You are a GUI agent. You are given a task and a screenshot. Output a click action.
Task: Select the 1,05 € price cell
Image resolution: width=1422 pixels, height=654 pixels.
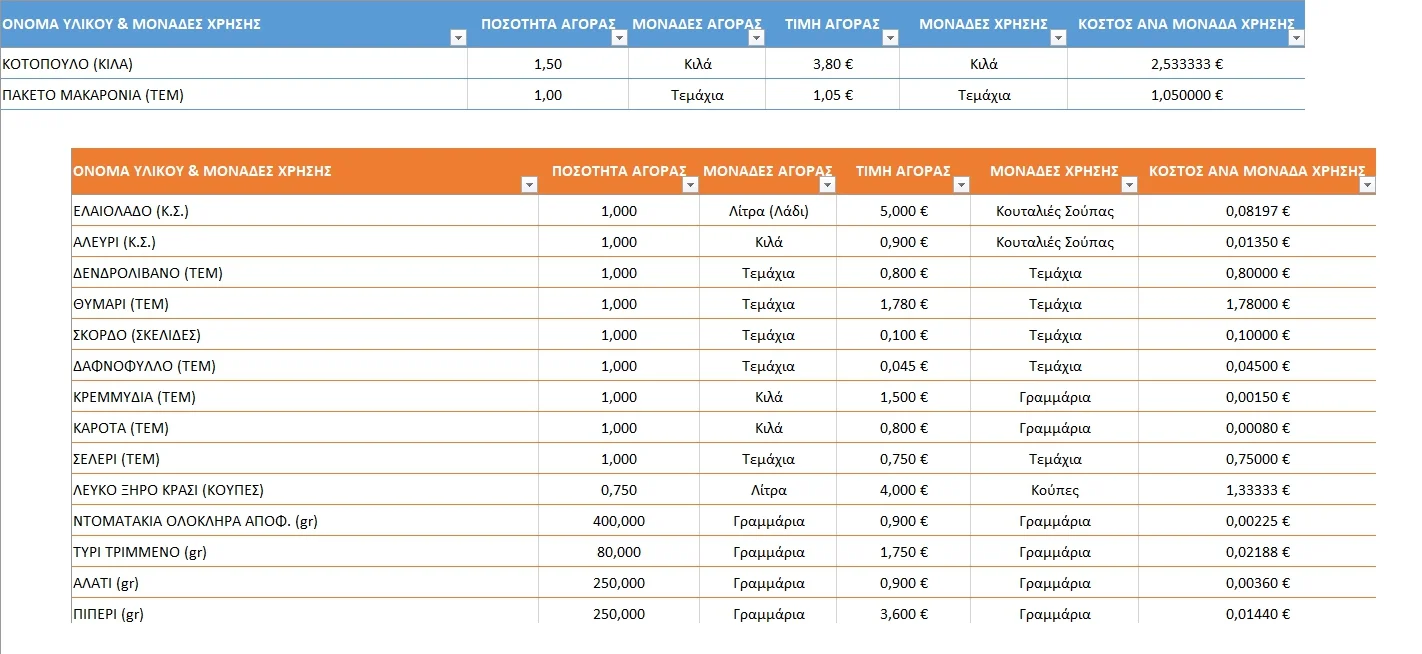[832, 95]
